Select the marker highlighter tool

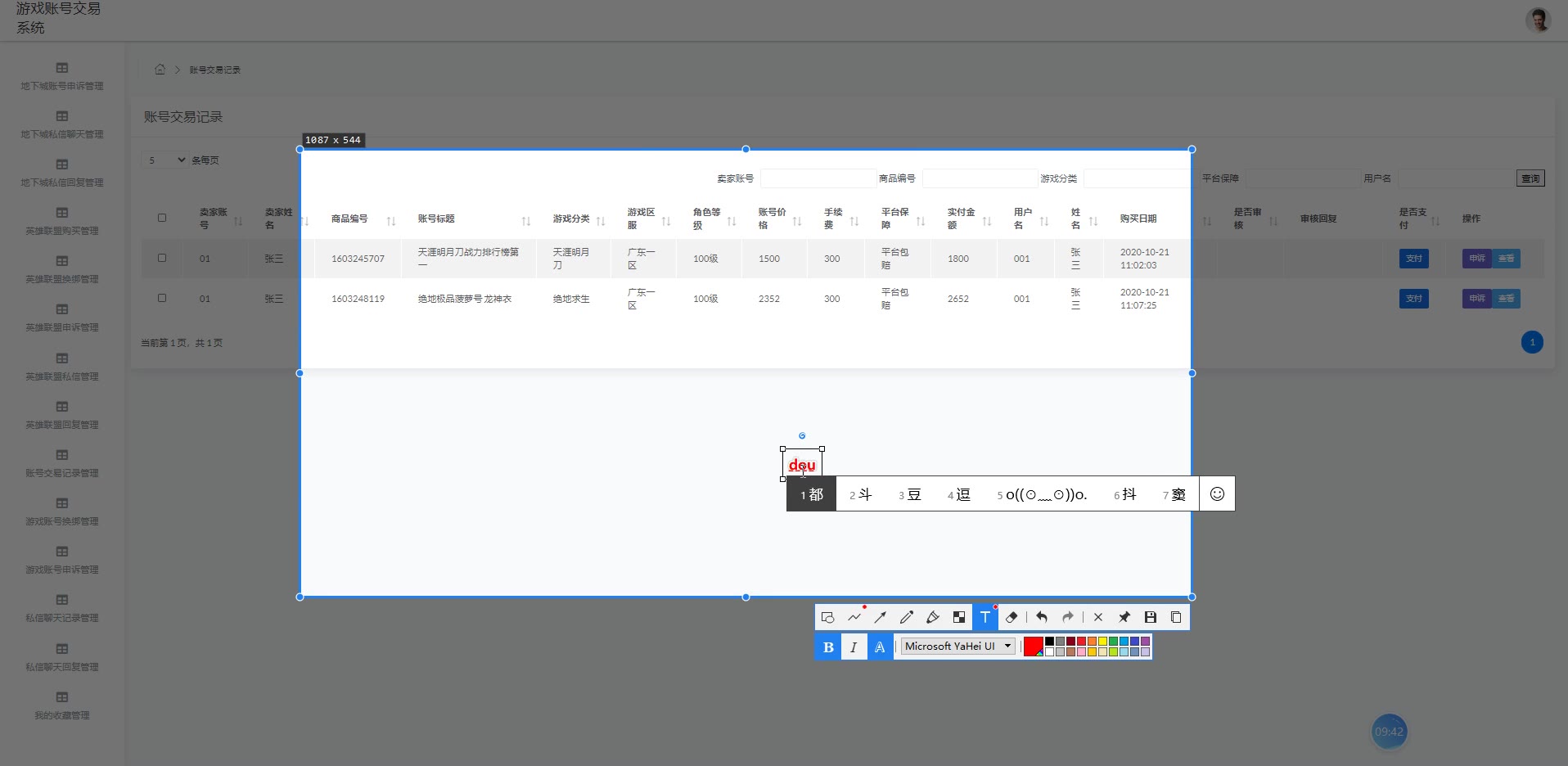(933, 617)
